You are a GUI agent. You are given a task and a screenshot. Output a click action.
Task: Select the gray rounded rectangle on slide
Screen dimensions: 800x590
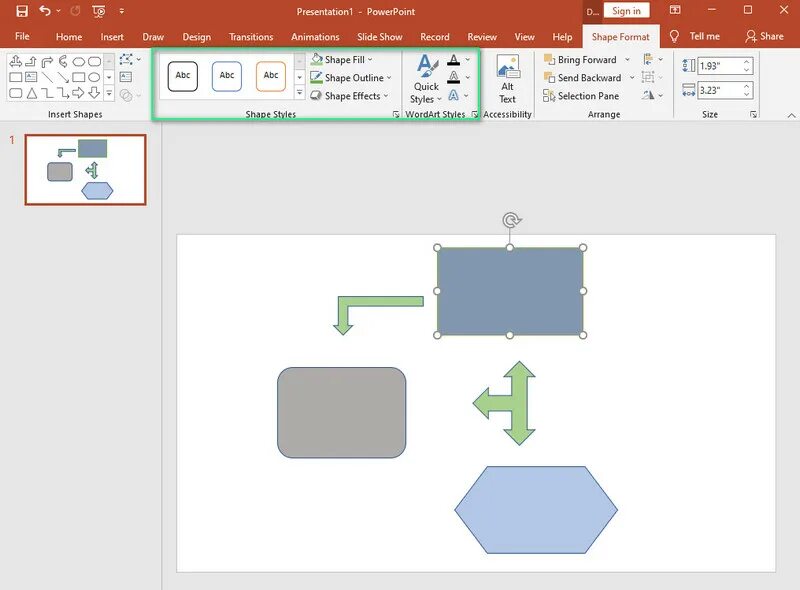[x=341, y=412]
